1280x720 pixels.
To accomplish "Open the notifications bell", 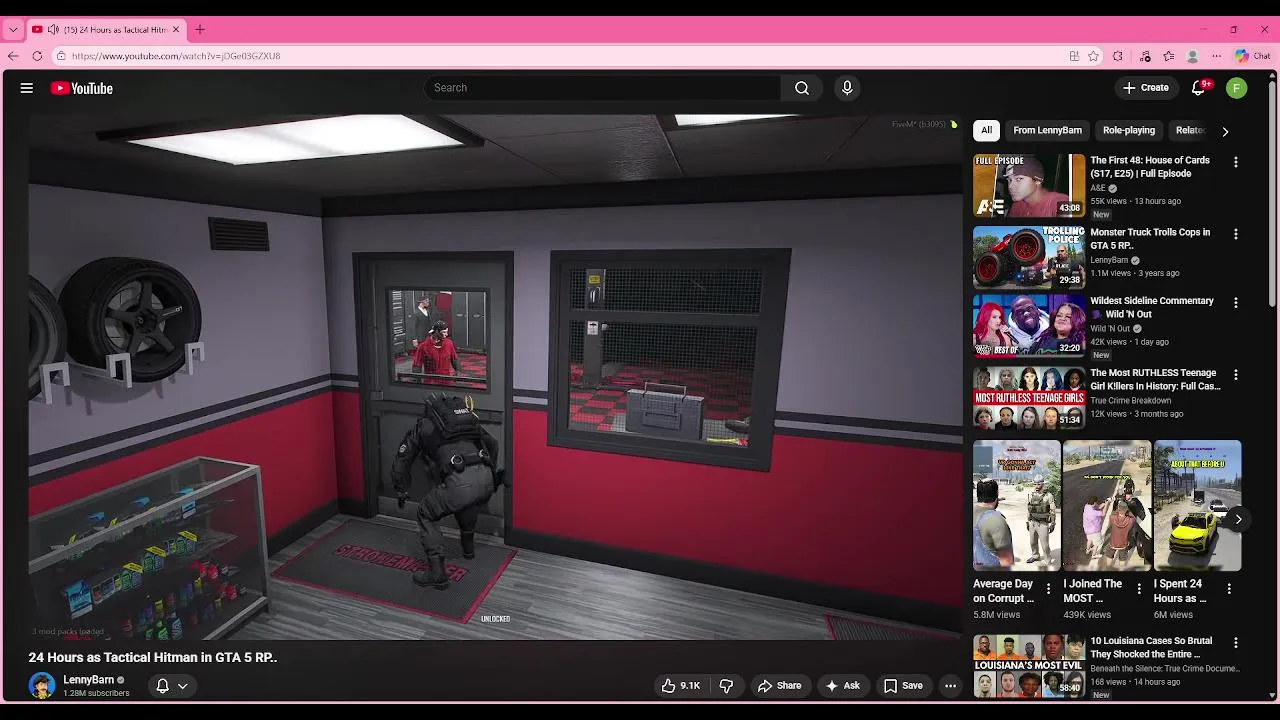I will (x=1198, y=88).
